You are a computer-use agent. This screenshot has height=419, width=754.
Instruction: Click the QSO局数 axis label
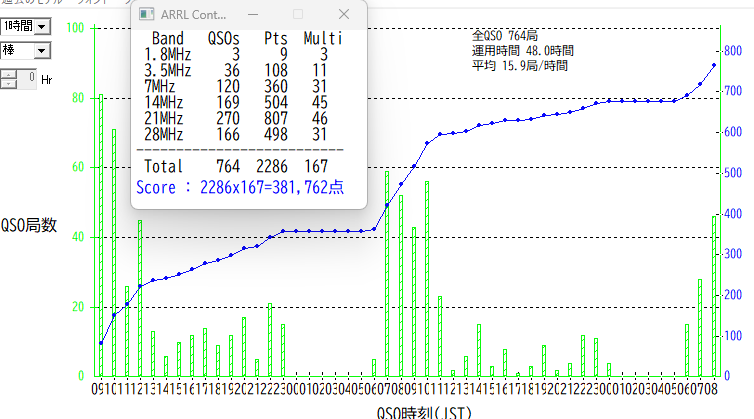click(x=29, y=225)
